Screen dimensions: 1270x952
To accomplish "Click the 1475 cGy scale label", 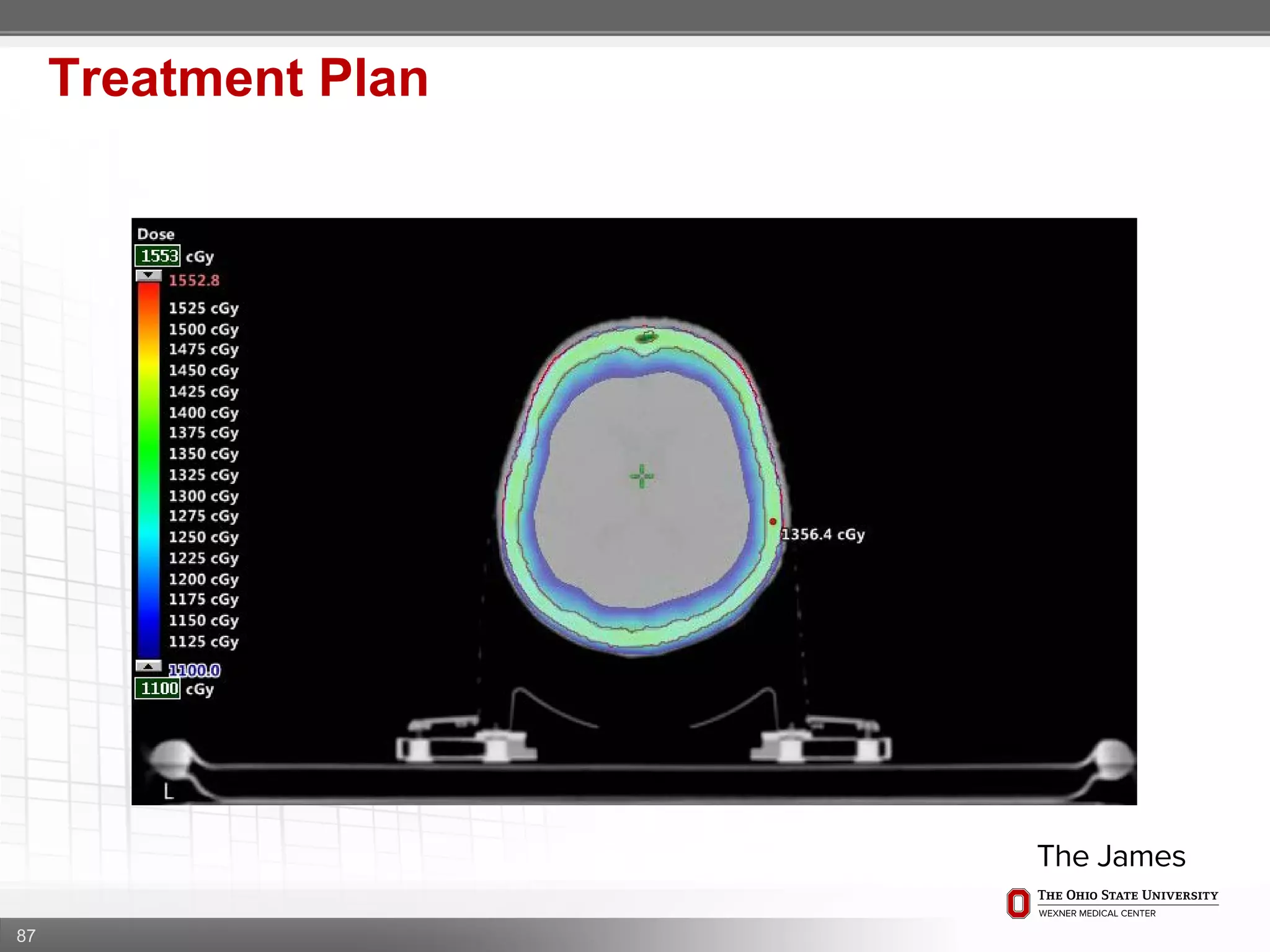I will point(203,350).
